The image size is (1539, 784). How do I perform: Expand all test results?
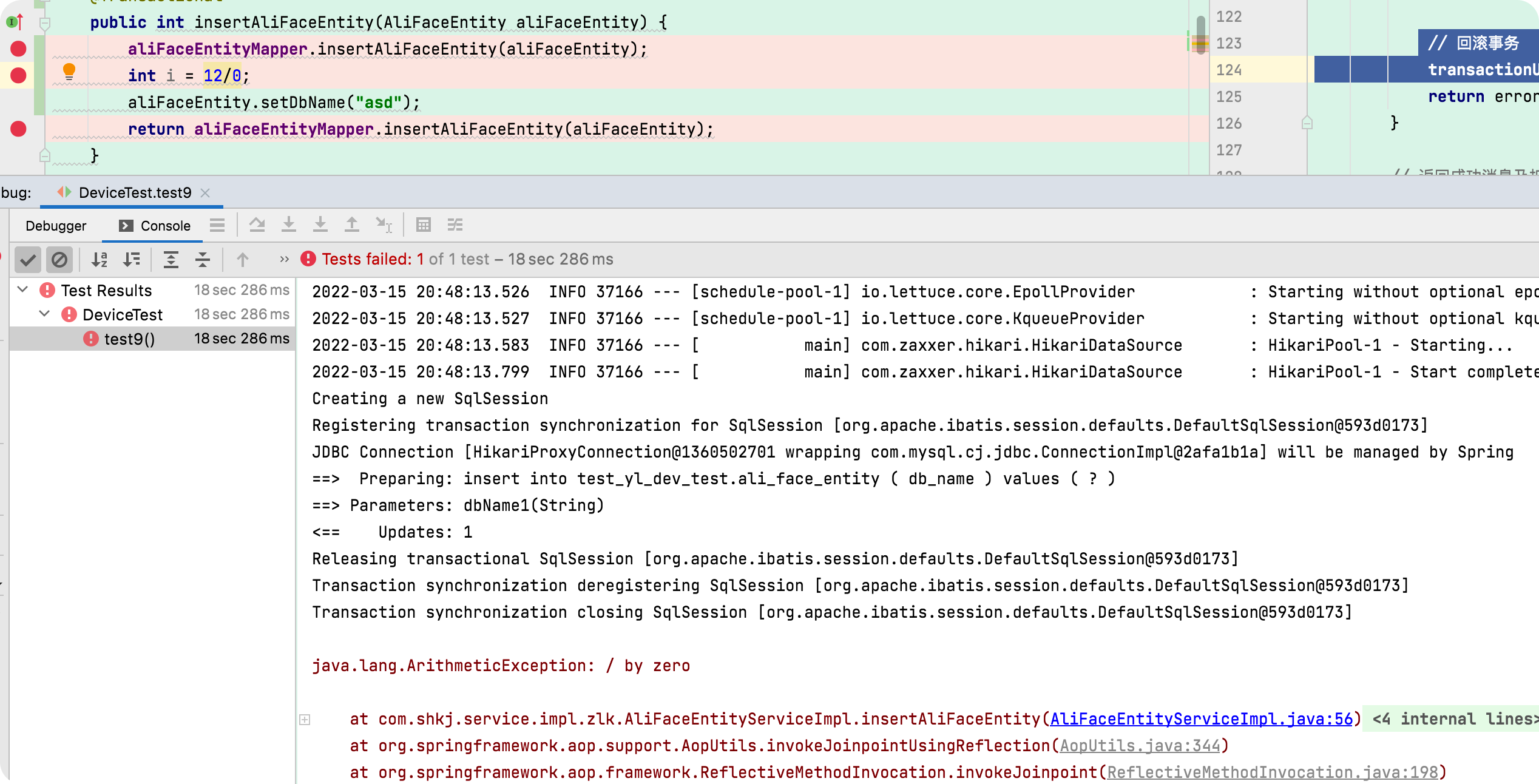pos(171,260)
